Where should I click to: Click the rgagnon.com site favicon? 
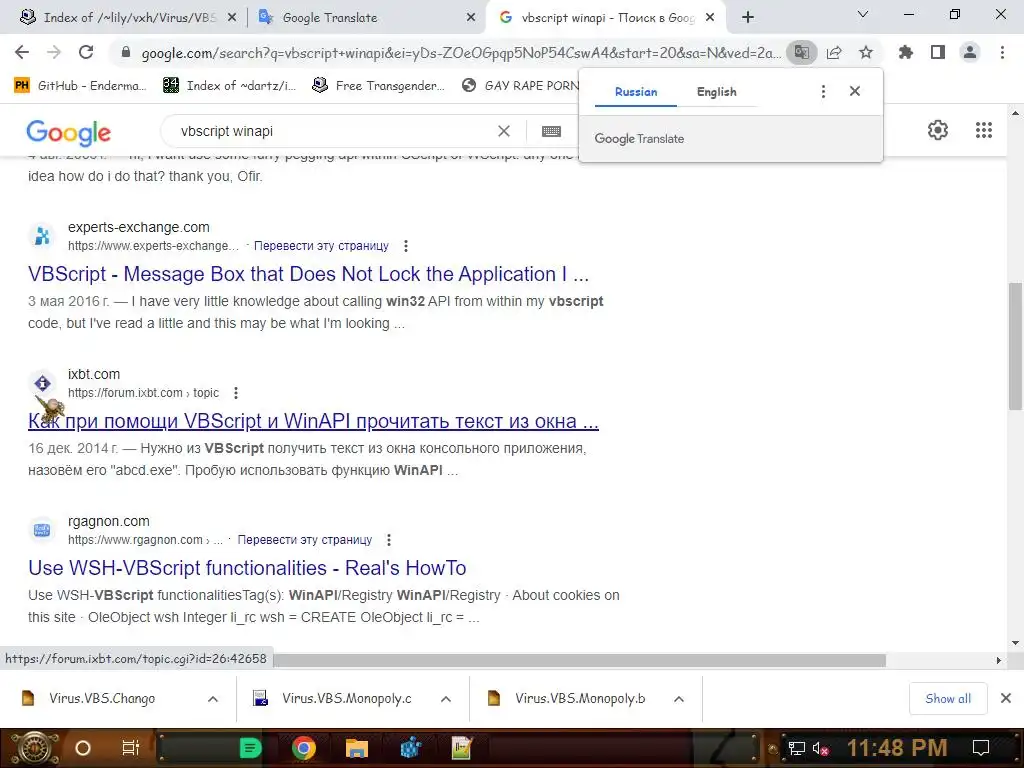(42, 530)
